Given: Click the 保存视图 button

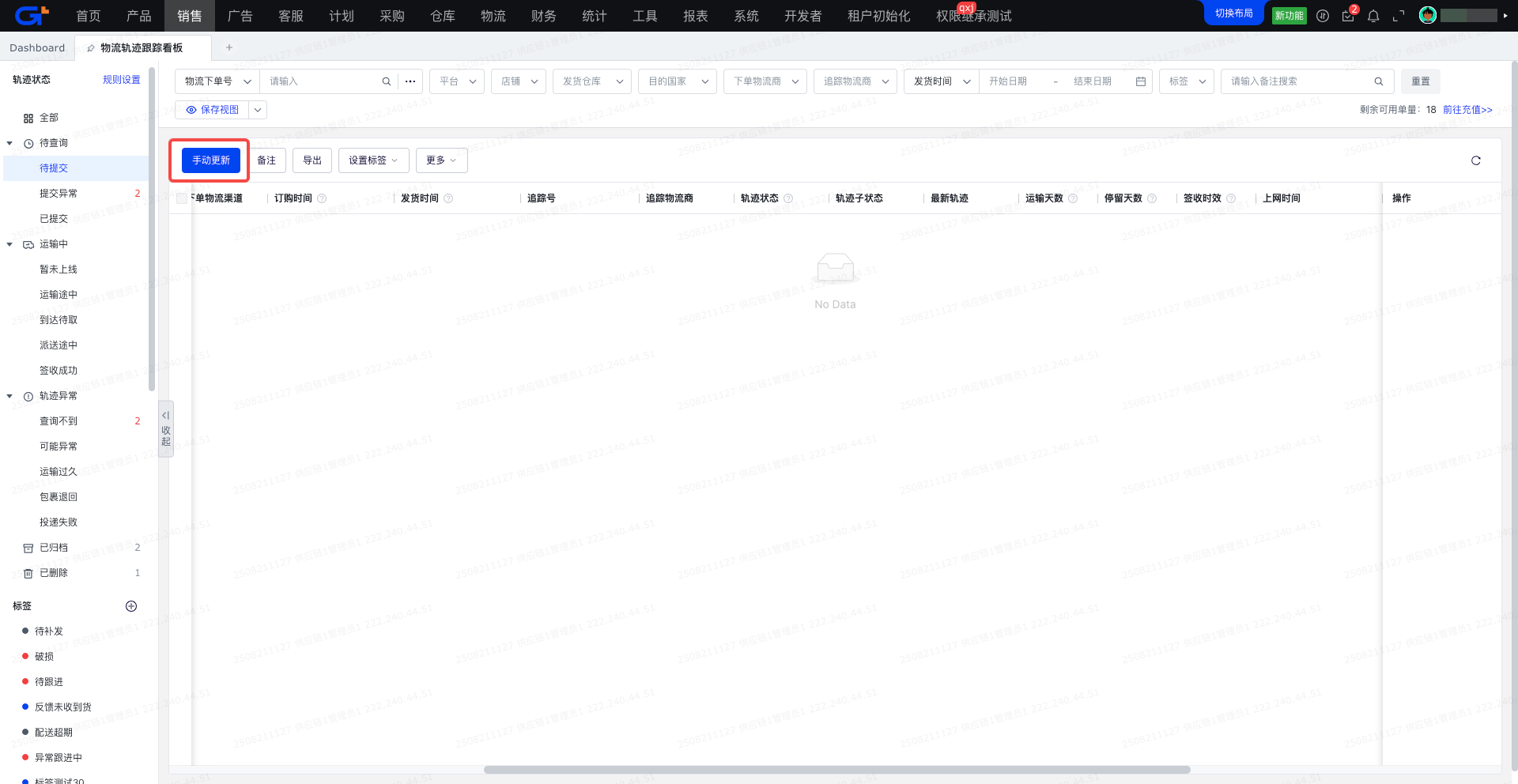Looking at the screenshot, I should pyautogui.click(x=212, y=110).
